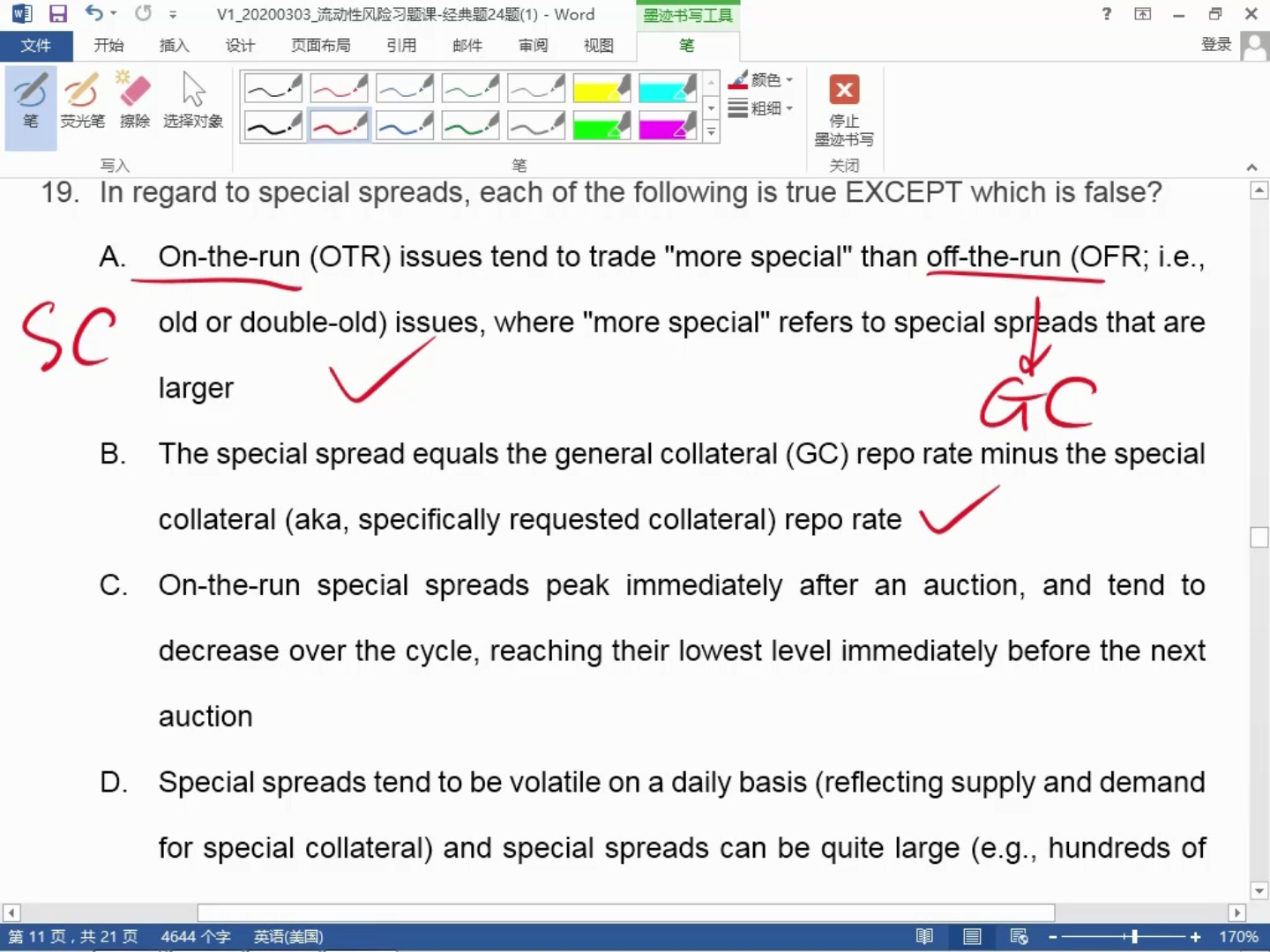Switch to Read Mode view
Viewport: 1270px width, 952px height.
click(x=924, y=936)
